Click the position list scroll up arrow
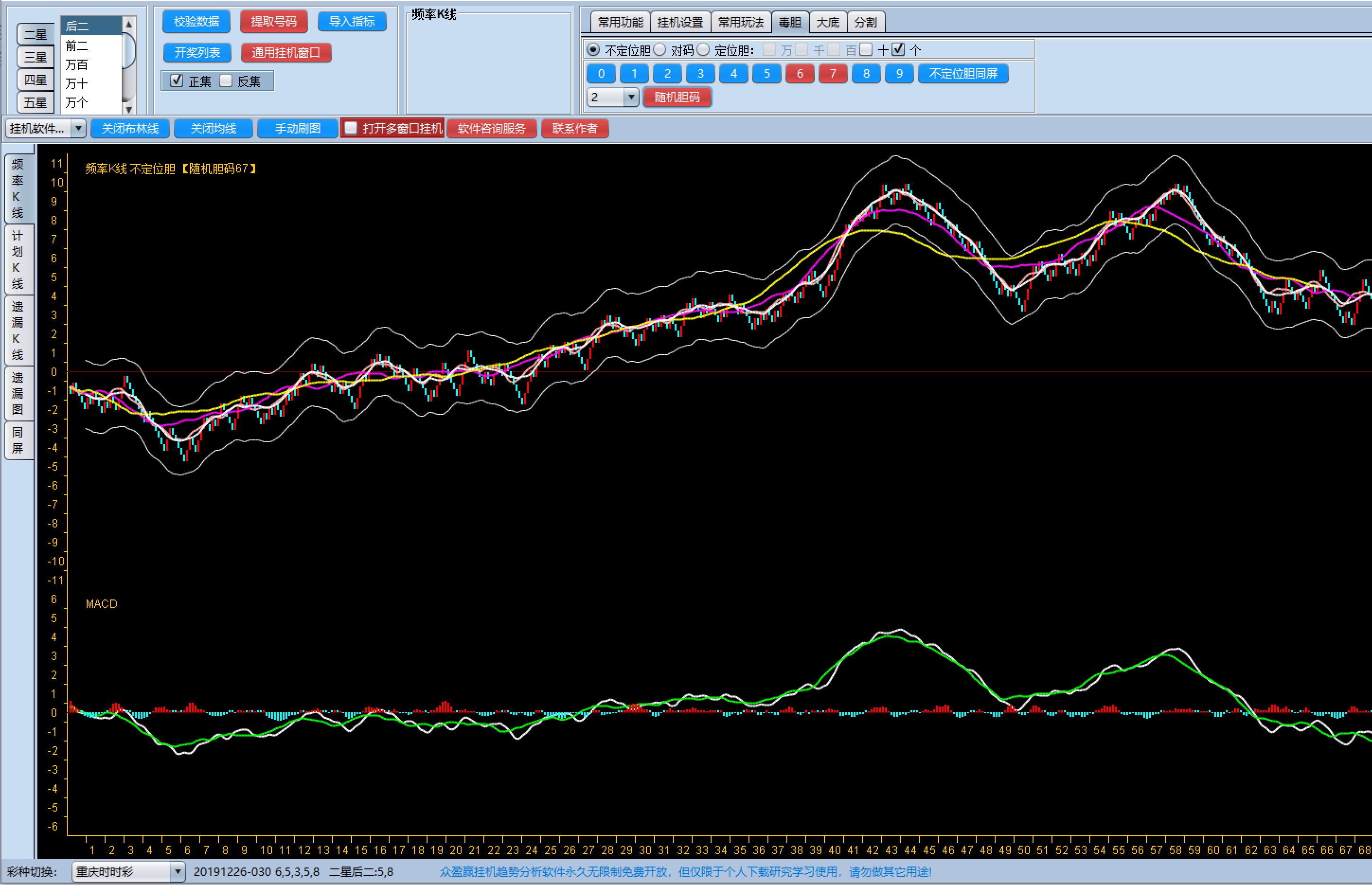 129,25
